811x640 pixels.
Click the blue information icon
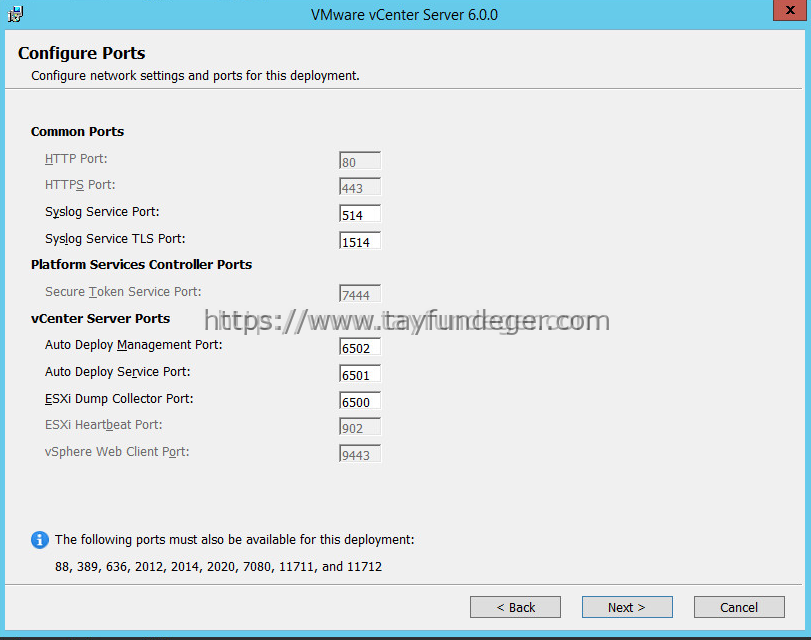pyautogui.click(x=40, y=540)
